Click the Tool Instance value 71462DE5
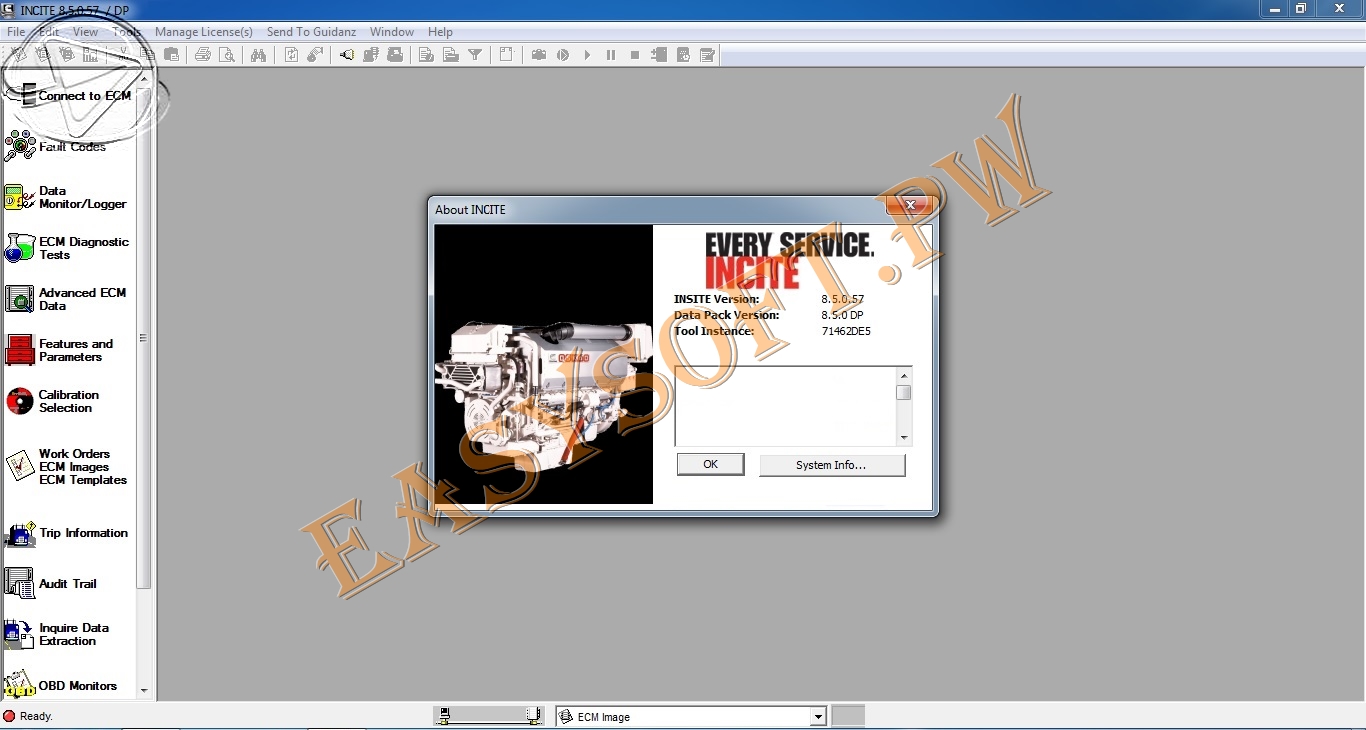The width and height of the screenshot is (1366, 730). pos(846,331)
